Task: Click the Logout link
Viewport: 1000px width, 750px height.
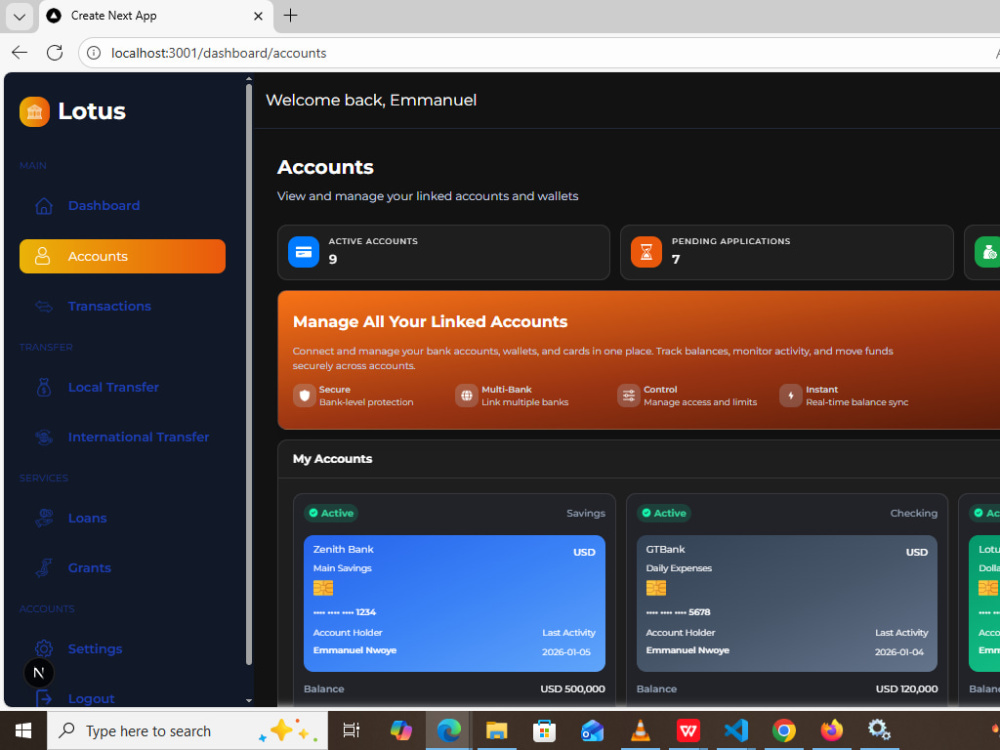Action: point(122,698)
